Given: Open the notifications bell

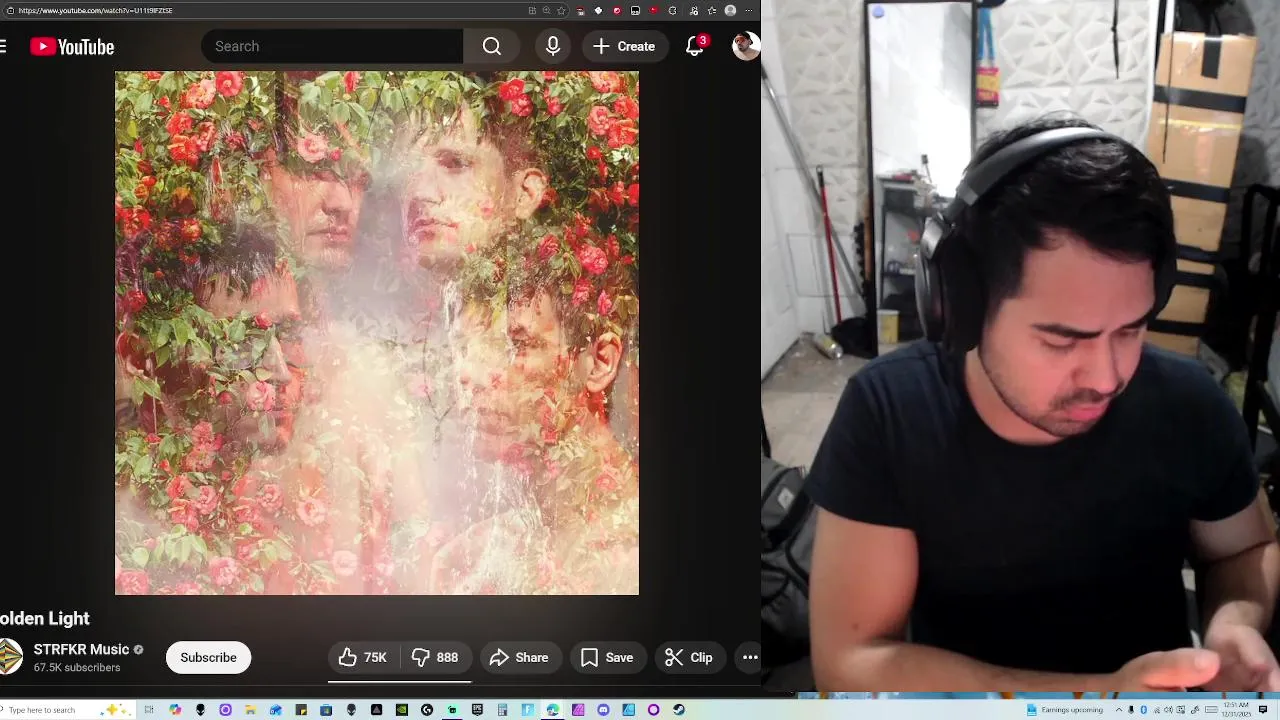Looking at the screenshot, I should (x=695, y=46).
